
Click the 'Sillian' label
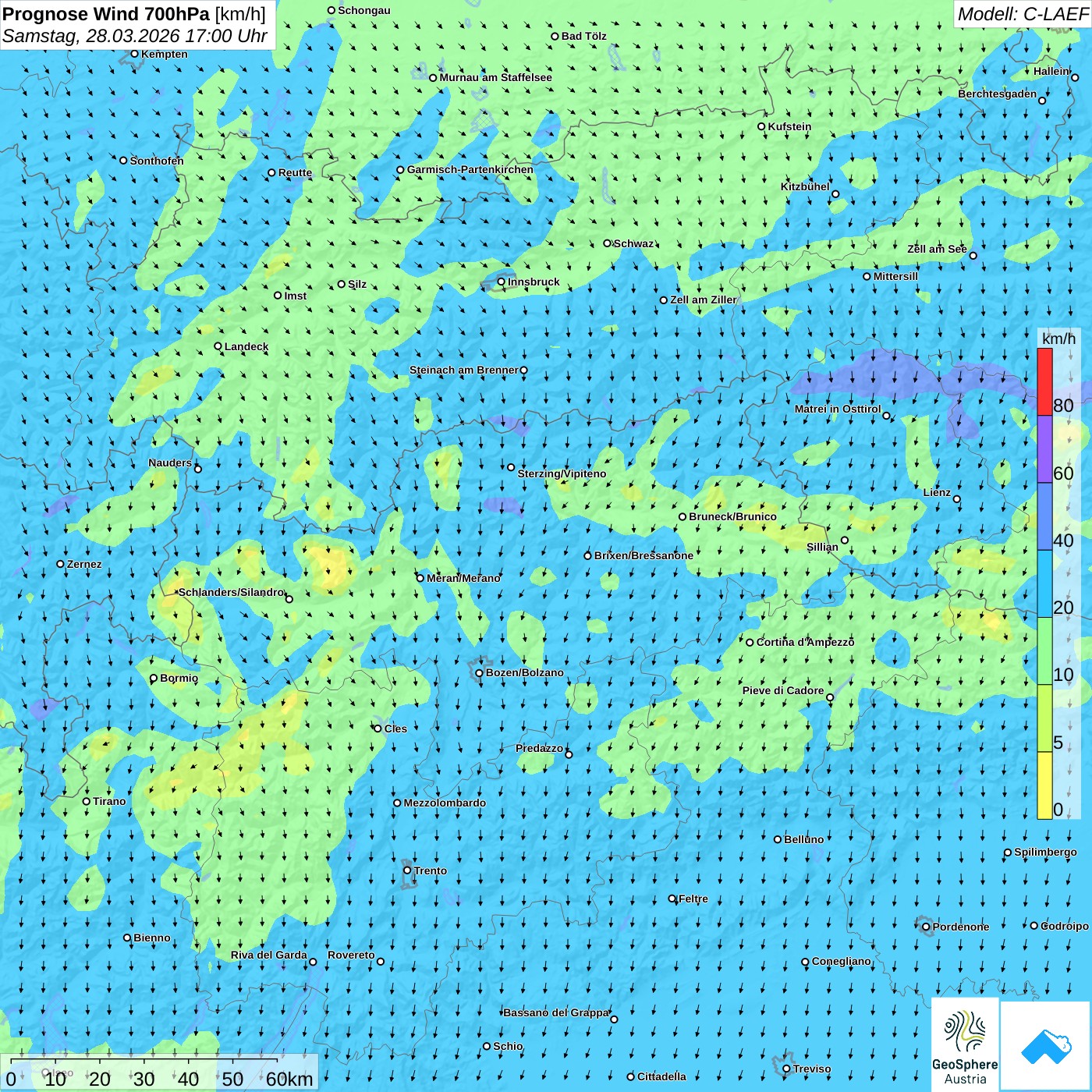(x=822, y=547)
